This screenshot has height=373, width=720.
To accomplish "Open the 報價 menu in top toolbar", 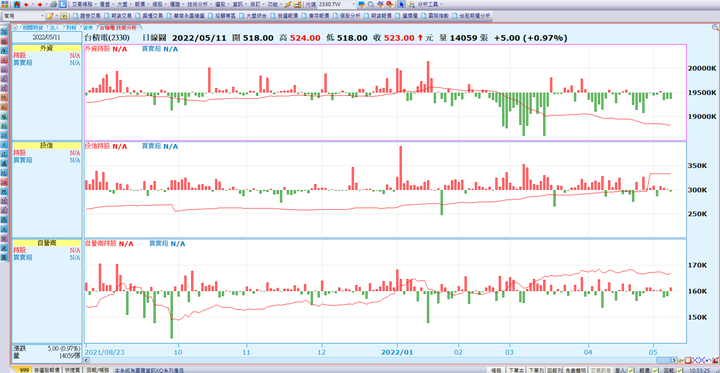I will coord(141,5).
